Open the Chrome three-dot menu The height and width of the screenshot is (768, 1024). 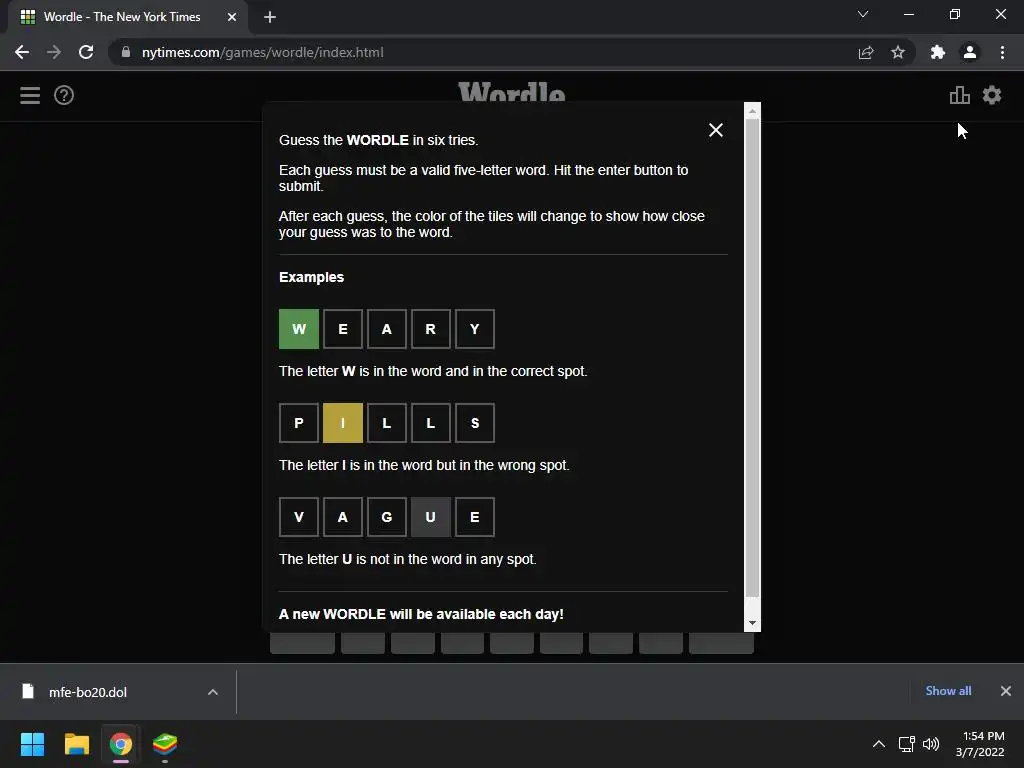coord(1002,52)
